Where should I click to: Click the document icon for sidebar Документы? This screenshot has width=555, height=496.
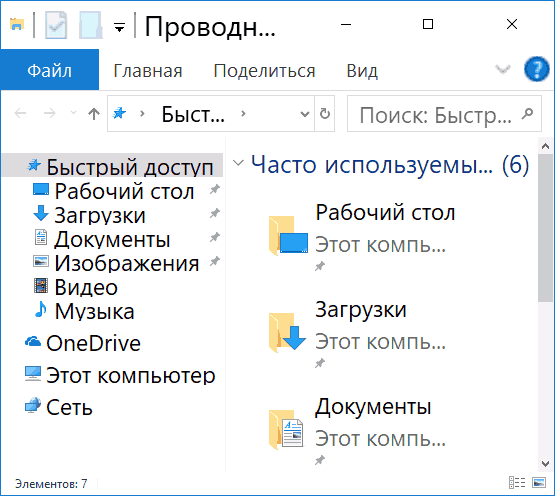pyautogui.click(x=41, y=237)
